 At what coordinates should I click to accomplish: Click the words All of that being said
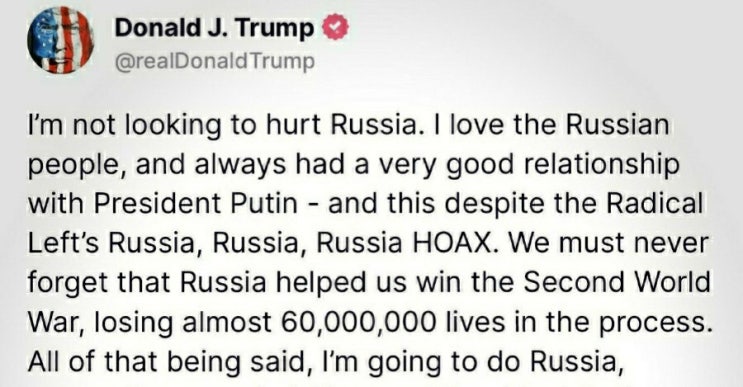167,362
